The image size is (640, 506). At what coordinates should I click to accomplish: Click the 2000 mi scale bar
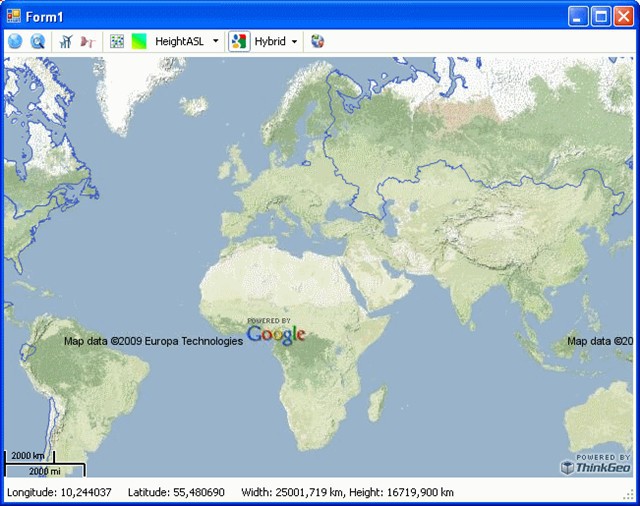(x=44, y=470)
